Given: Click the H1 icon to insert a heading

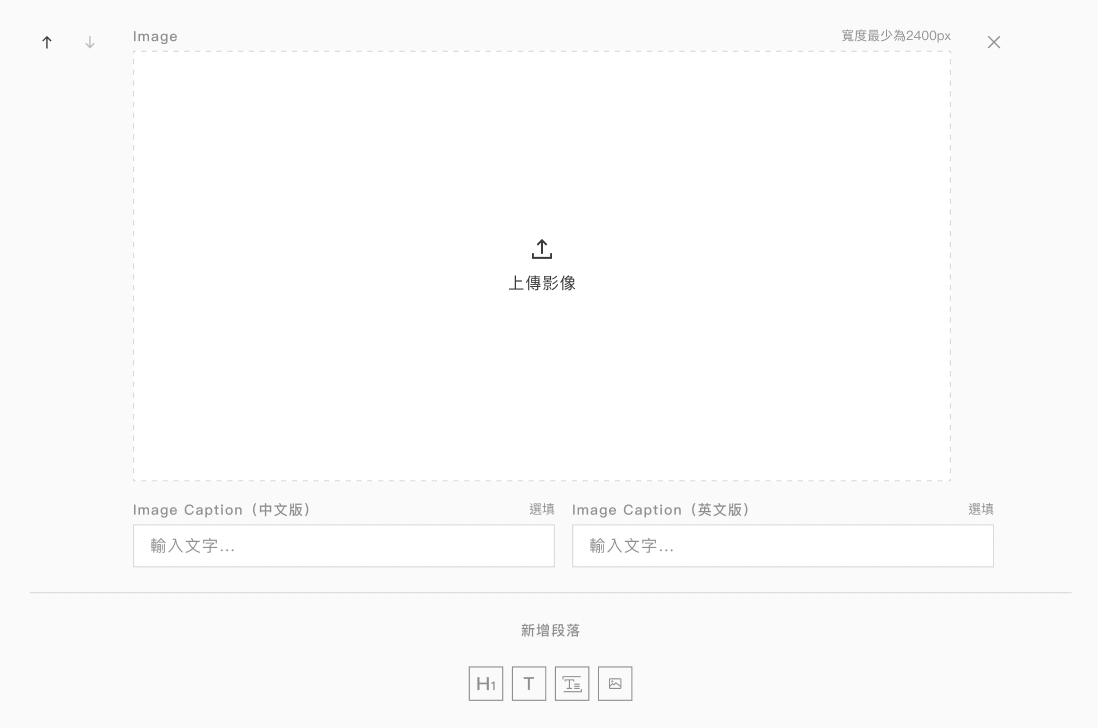Looking at the screenshot, I should 486,683.
